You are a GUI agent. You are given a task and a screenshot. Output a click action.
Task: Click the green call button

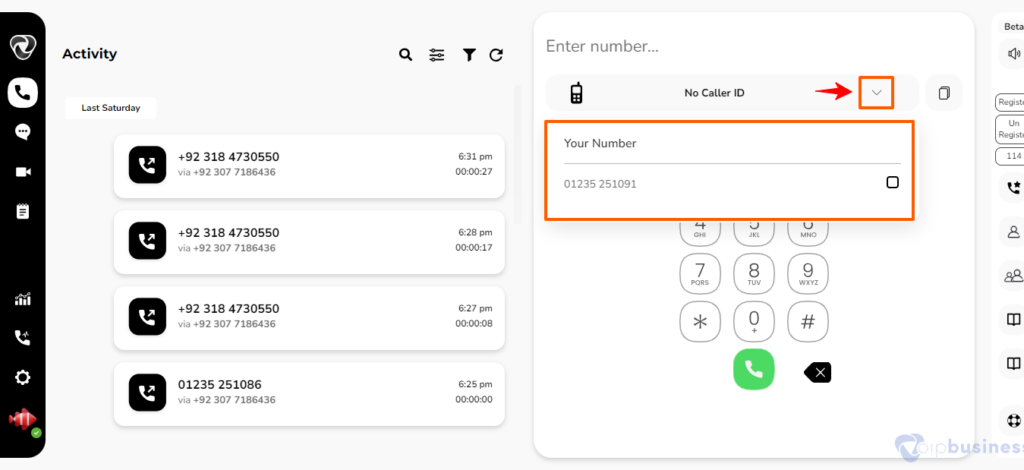click(x=754, y=369)
